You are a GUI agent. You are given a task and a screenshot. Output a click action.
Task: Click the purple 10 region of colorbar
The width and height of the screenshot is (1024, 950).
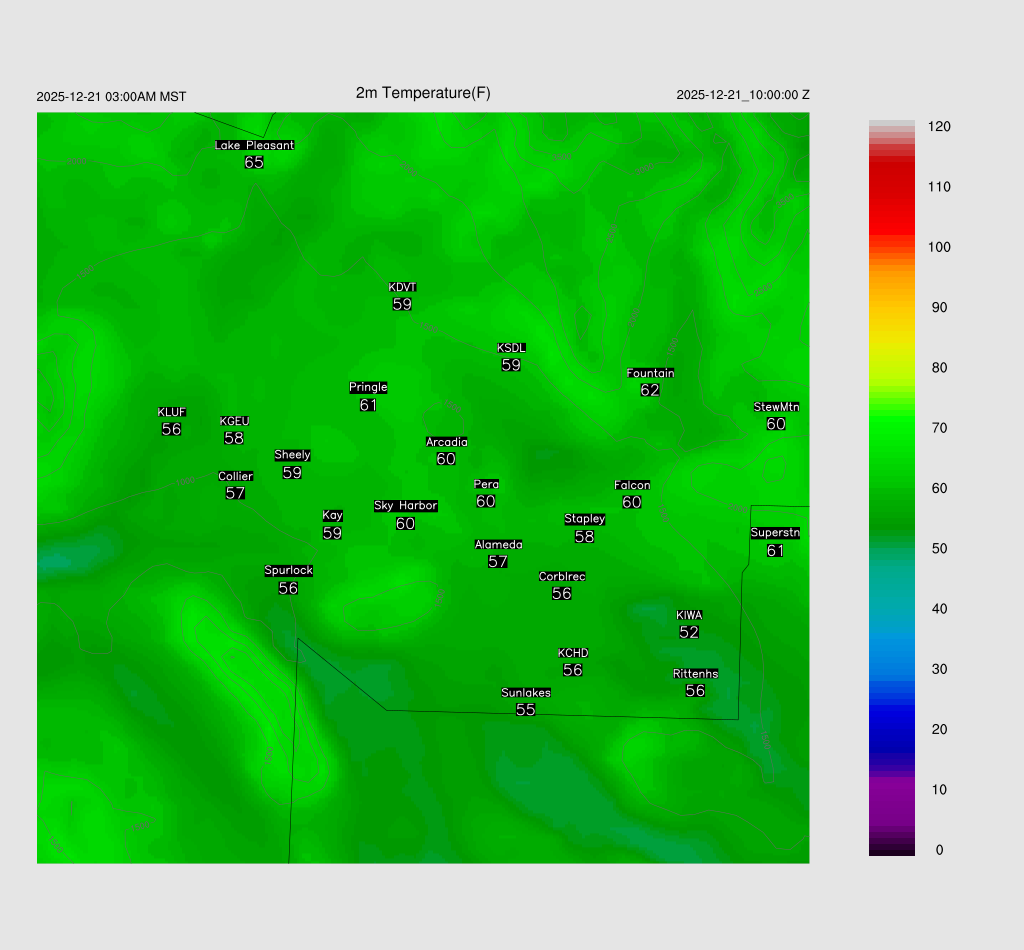(891, 789)
